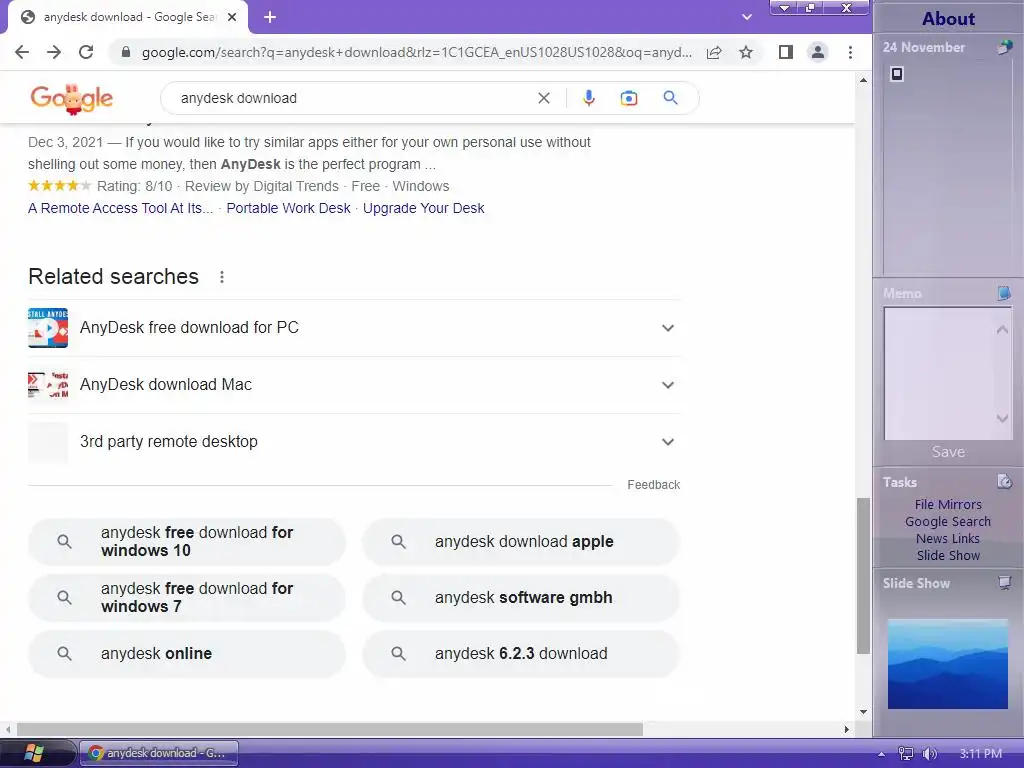1024x768 pixels.
Task: Click the volume speaker tray icon
Action: pos(929,754)
